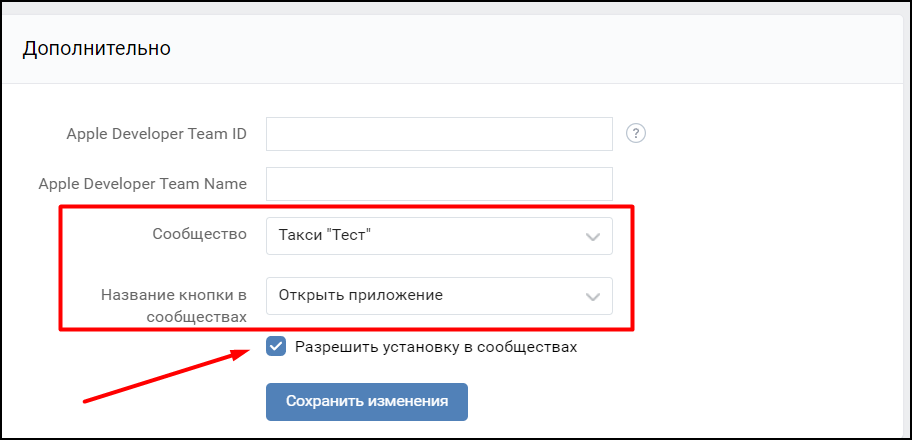Click the red arrow annotation
Viewport: 912px width, 440px height.
tap(165, 375)
